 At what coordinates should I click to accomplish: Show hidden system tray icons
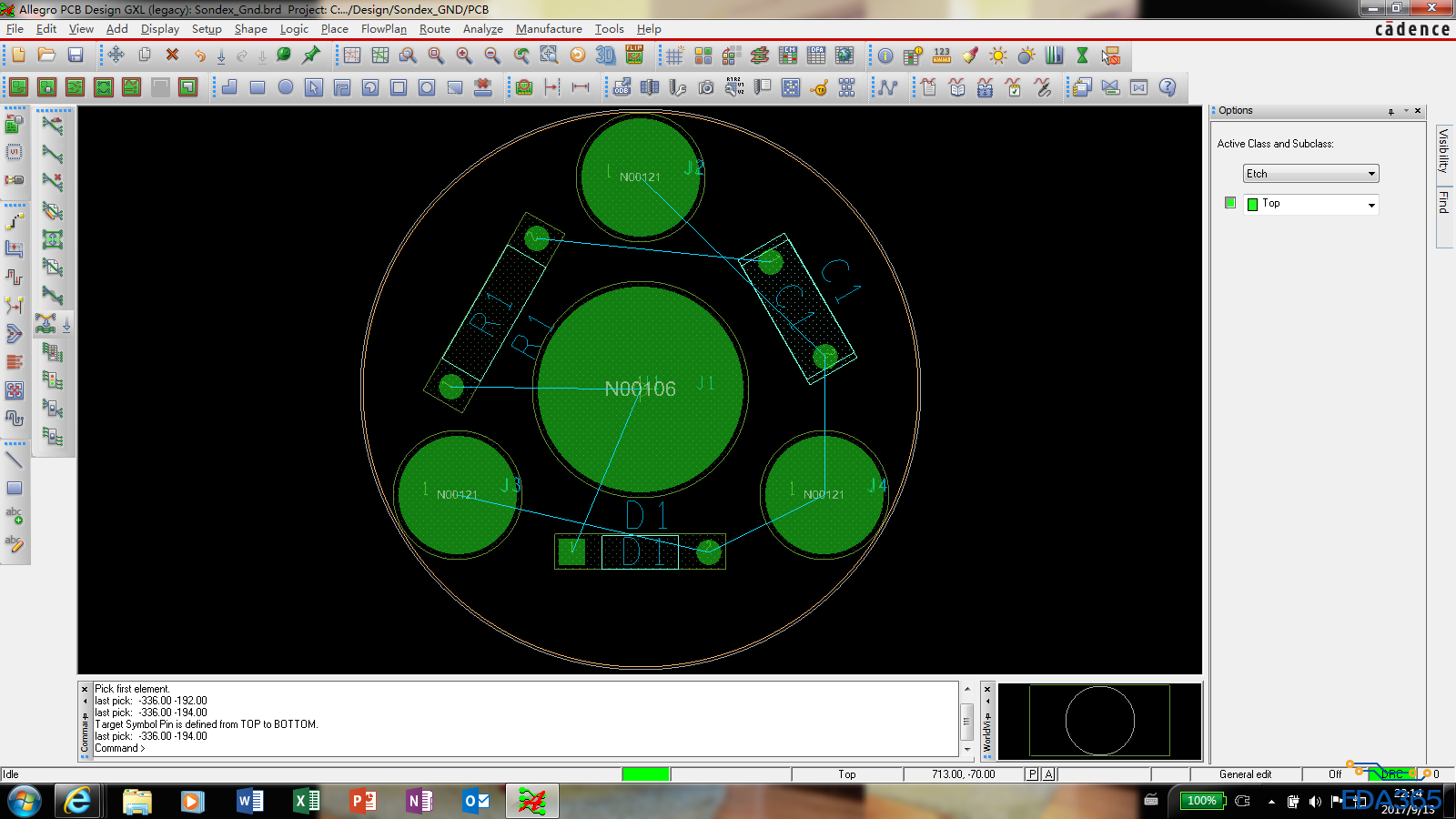click(x=1271, y=802)
